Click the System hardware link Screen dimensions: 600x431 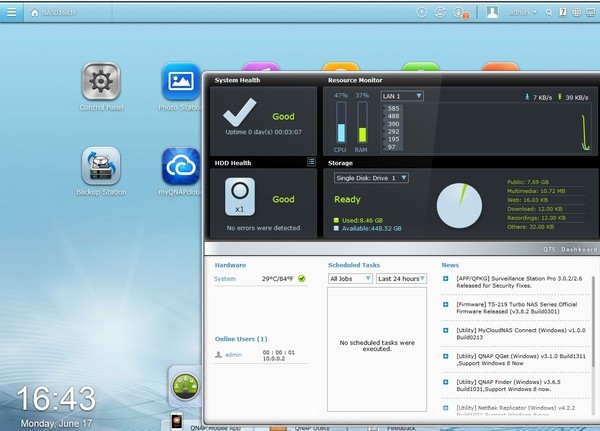tap(225, 279)
